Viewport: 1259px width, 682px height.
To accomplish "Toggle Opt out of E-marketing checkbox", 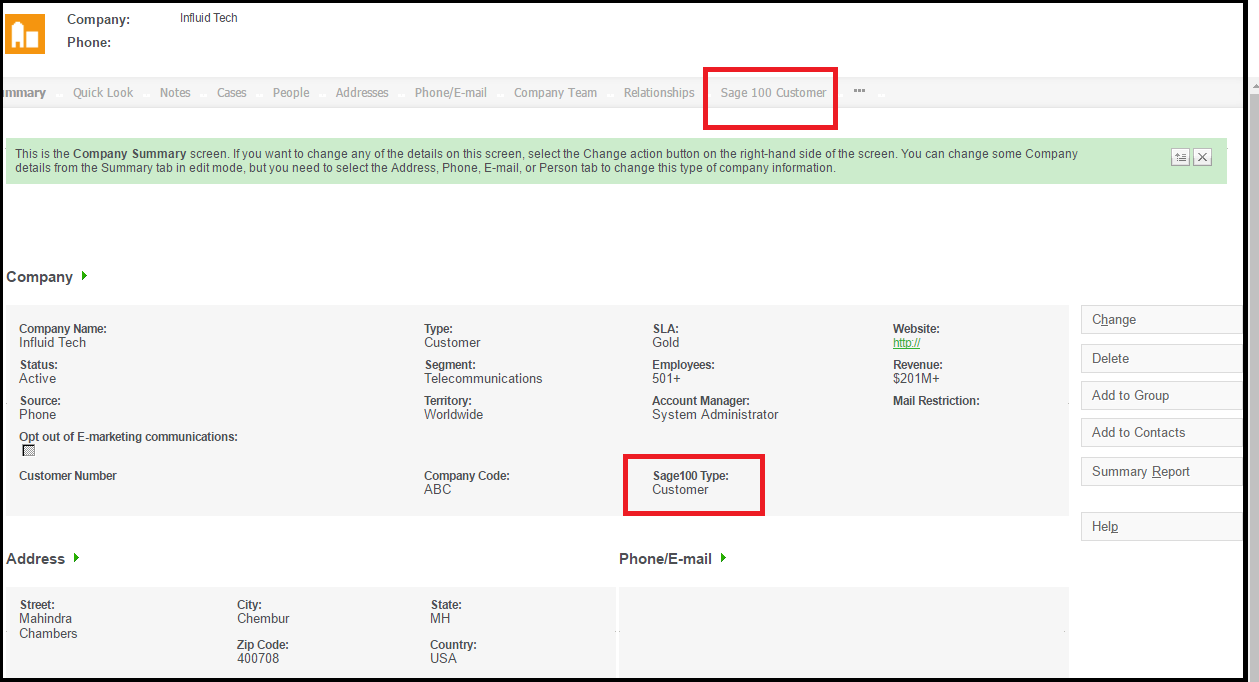I will tap(29, 451).
